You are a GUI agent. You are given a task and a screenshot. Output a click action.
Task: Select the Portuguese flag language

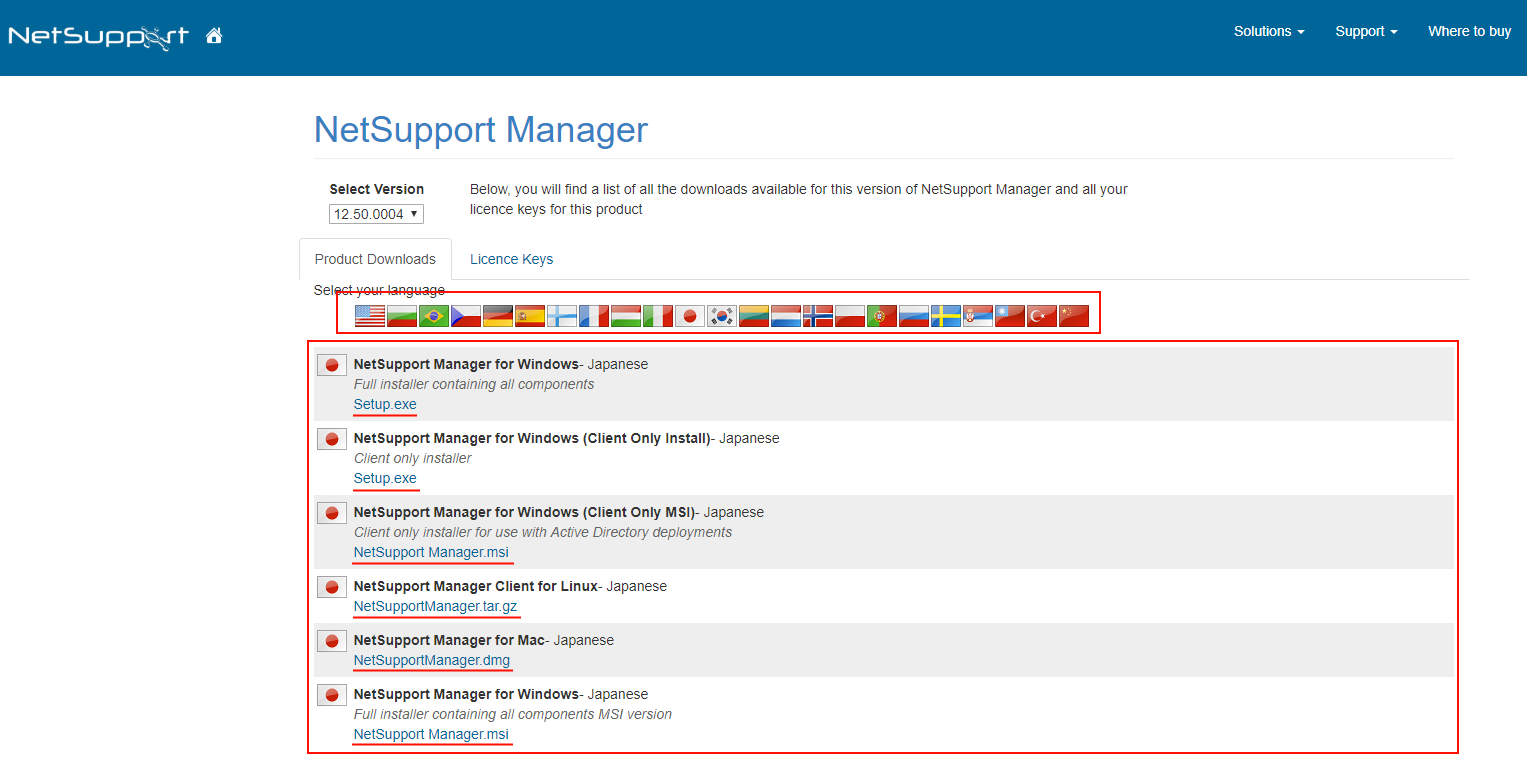point(882,316)
